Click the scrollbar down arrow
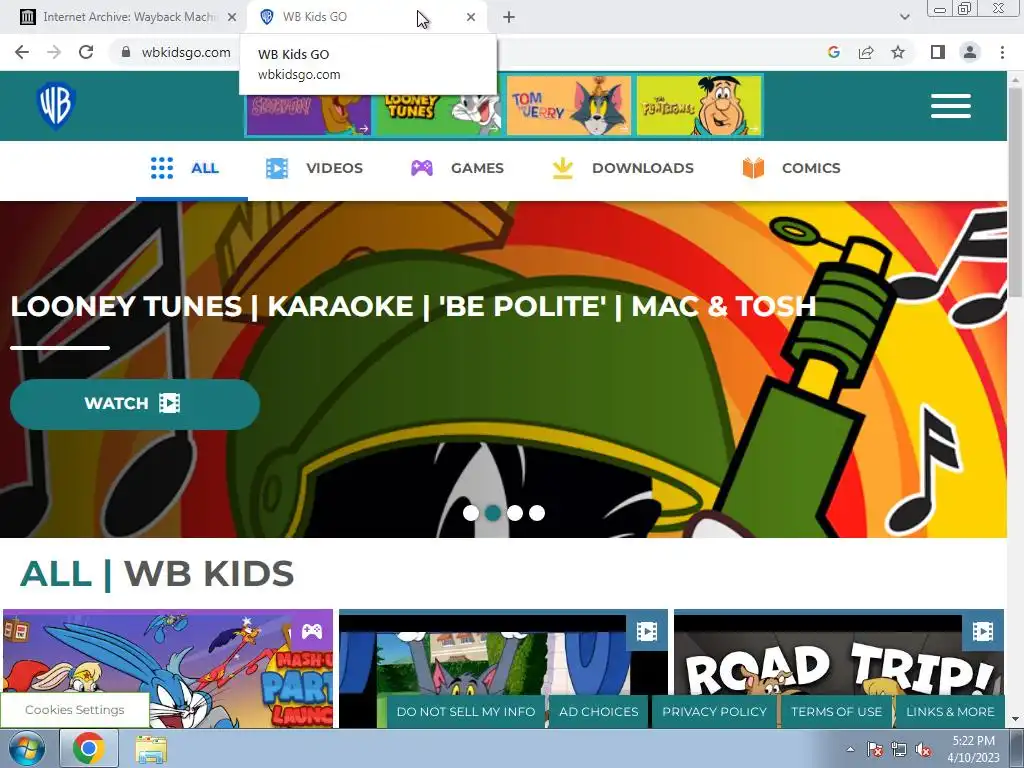 (x=1016, y=719)
